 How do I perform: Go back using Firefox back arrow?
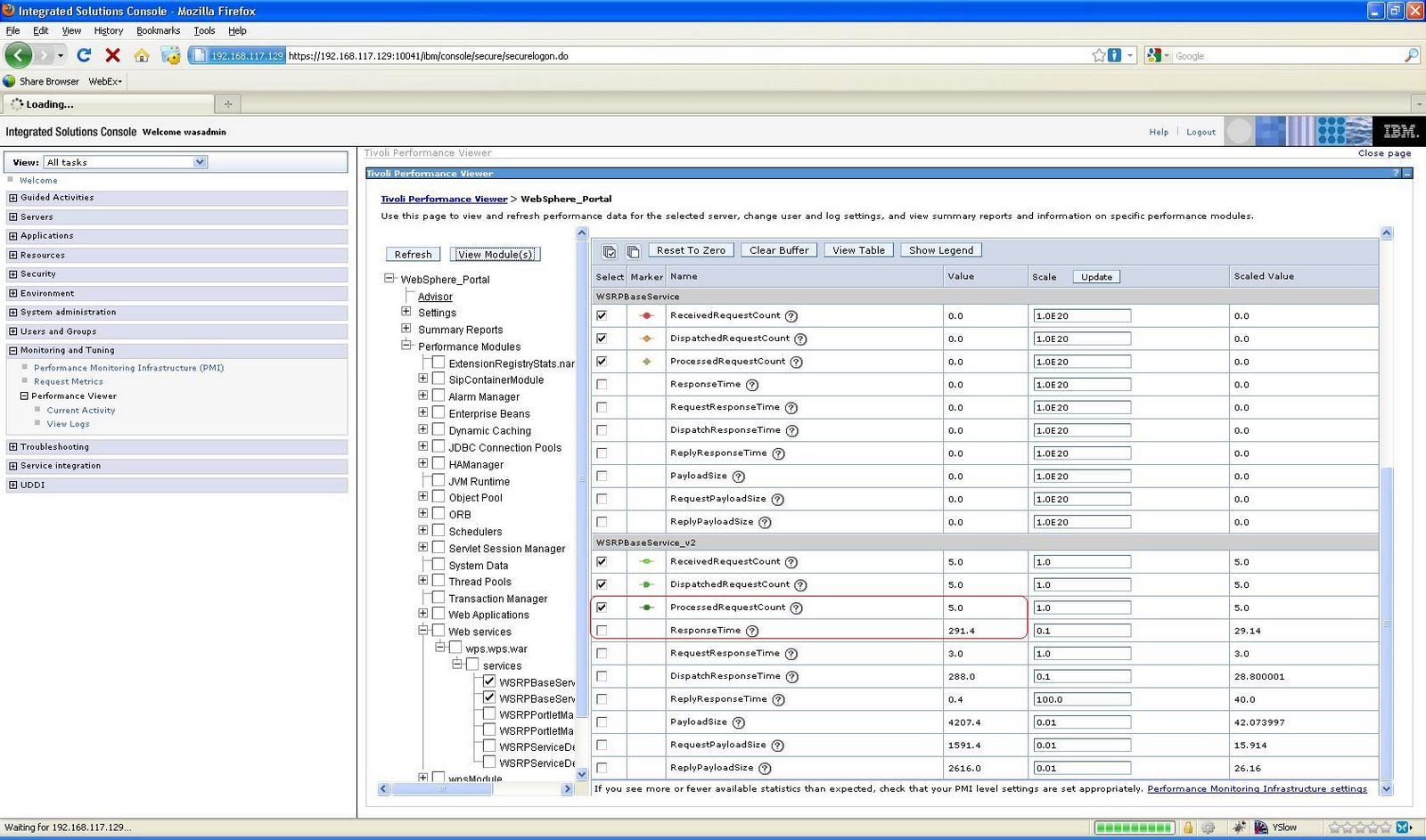[18, 55]
